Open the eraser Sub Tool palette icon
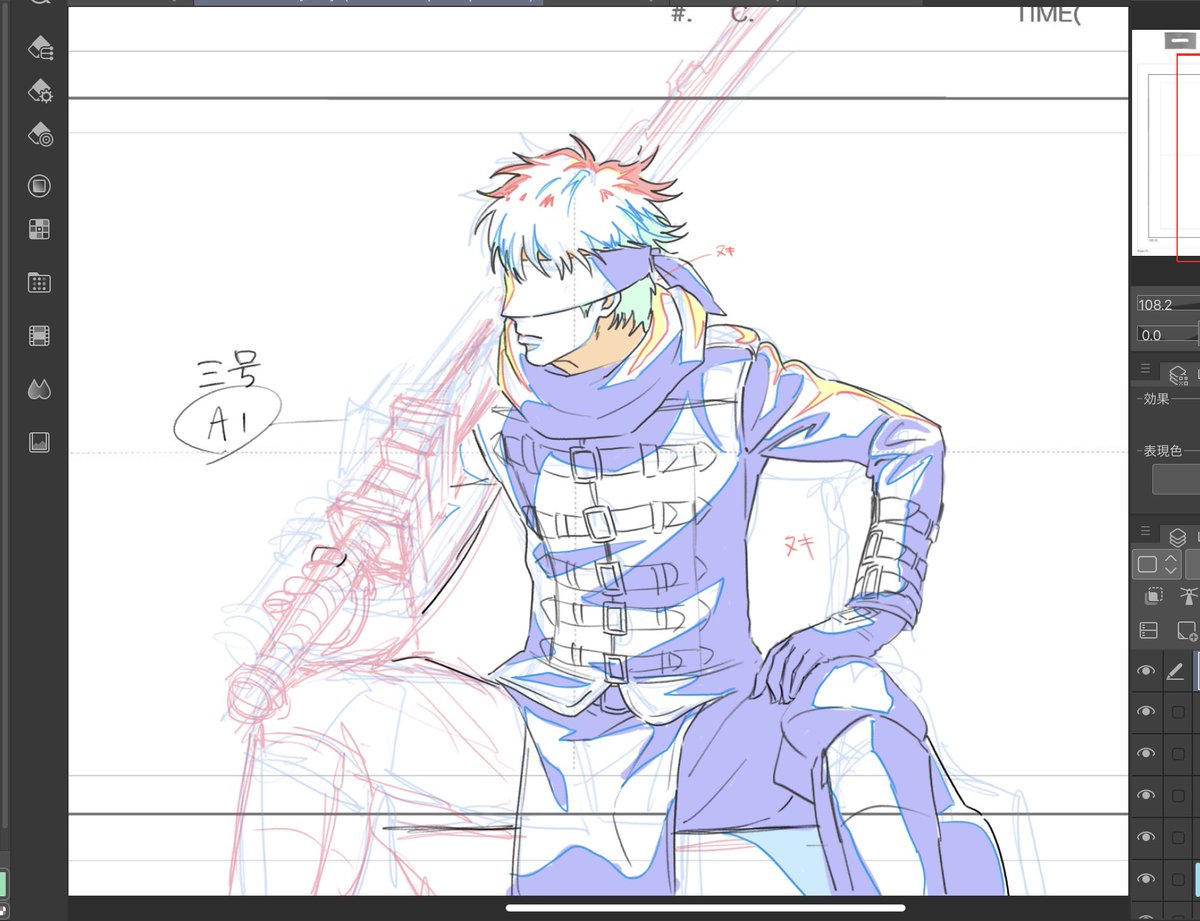Image resolution: width=1200 pixels, height=921 pixels. [40, 47]
